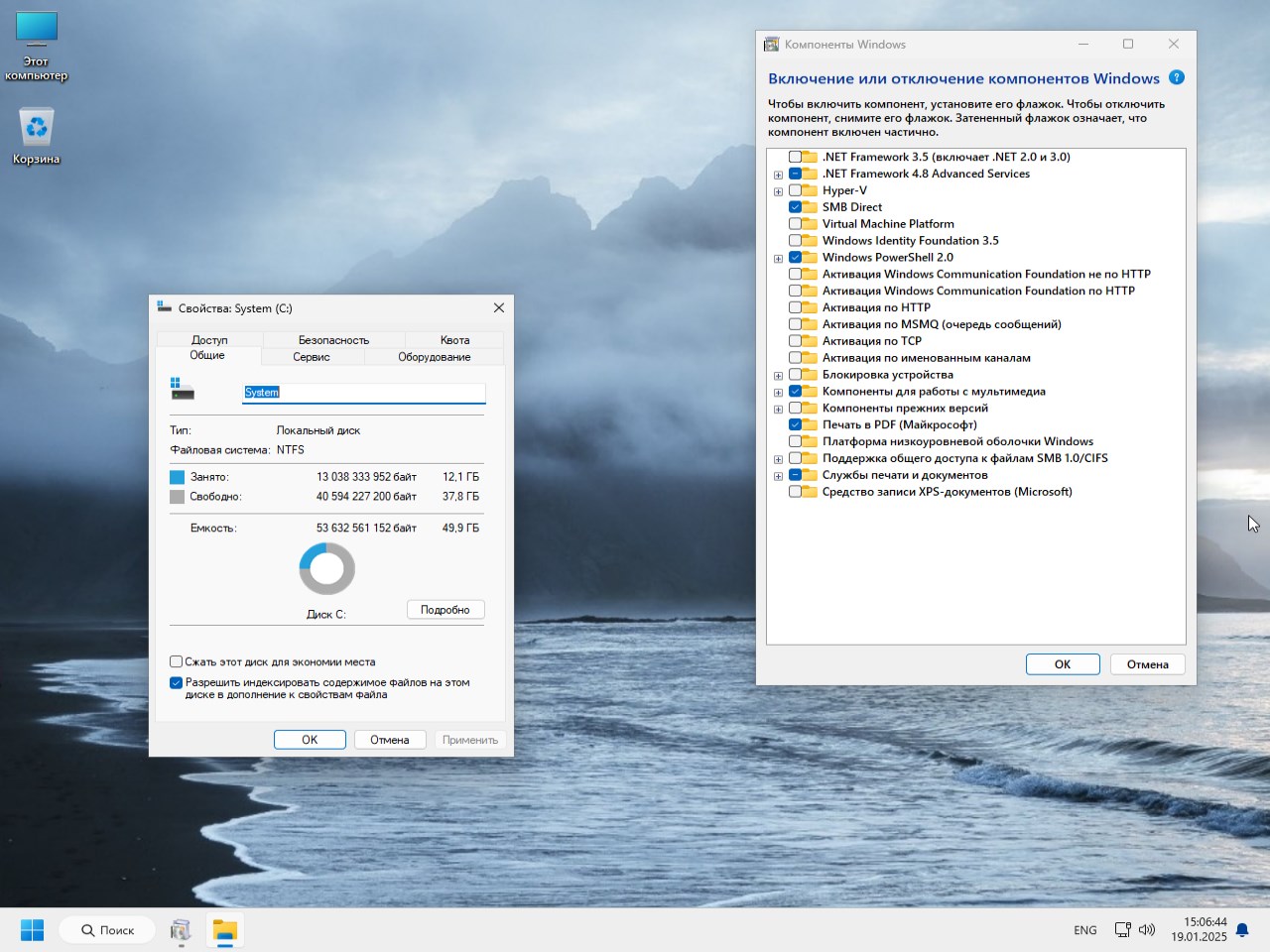This screenshot has width=1270, height=952.
Task: Open the Windows Components taskbar icon
Action: coord(181,930)
